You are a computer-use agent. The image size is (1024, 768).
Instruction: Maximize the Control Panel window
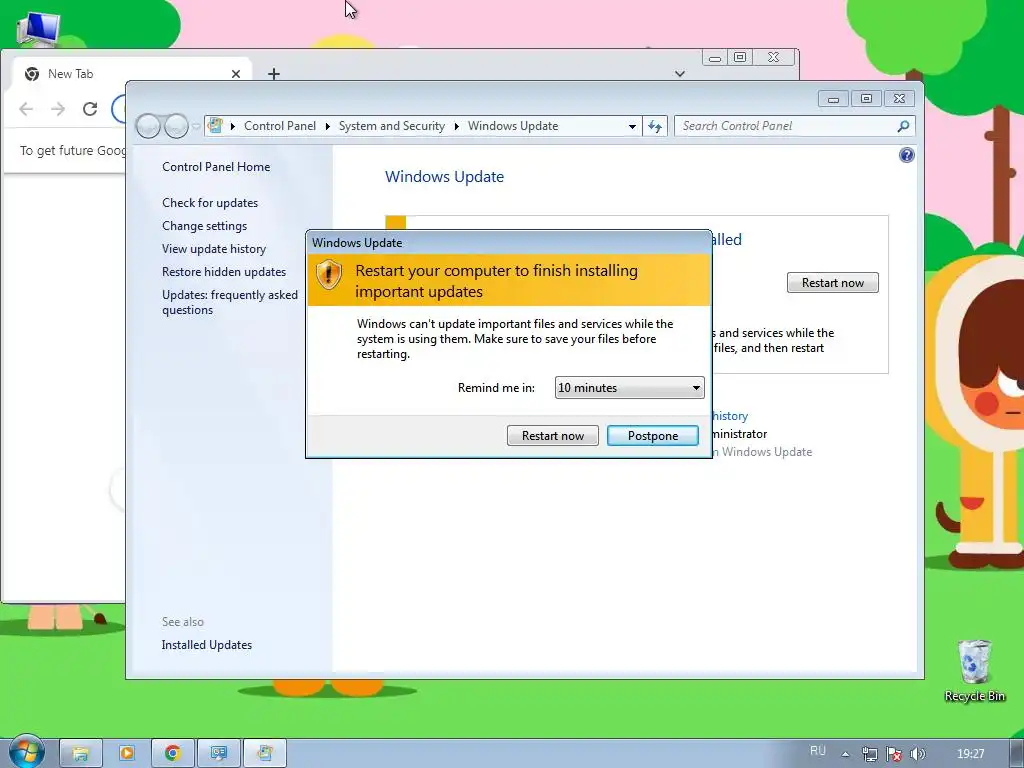point(866,99)
